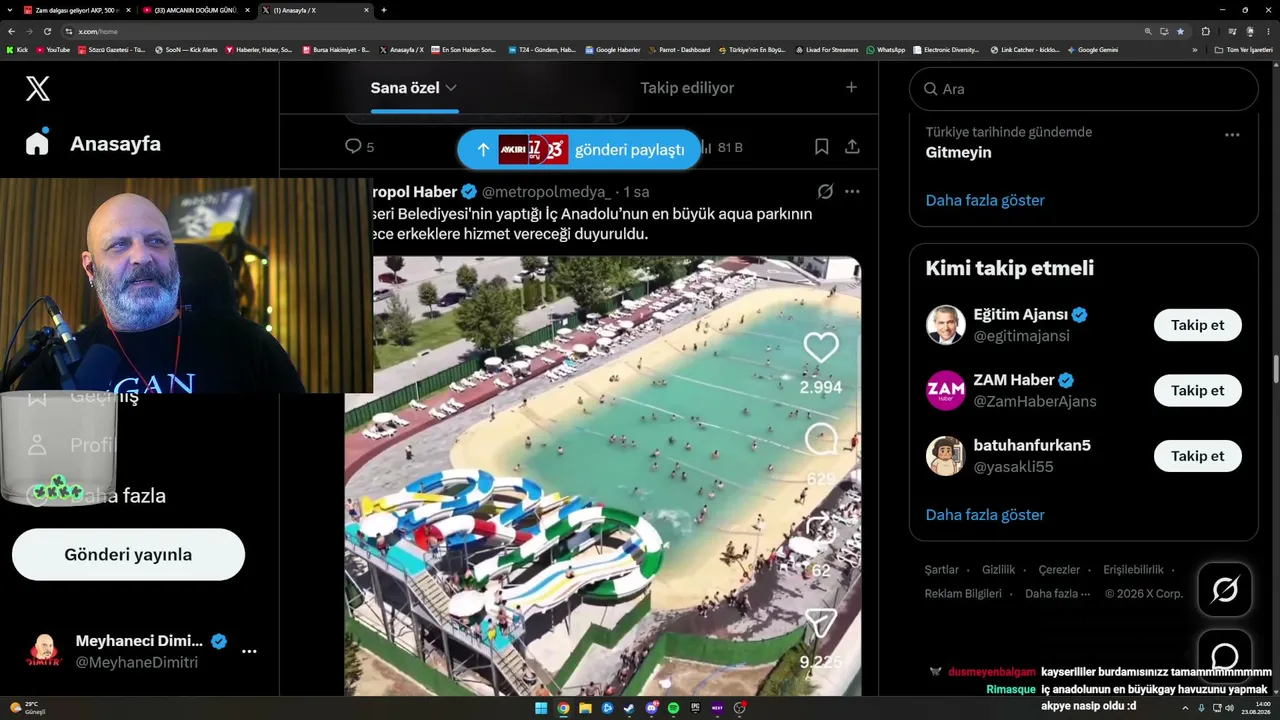Open Chrome from the taskbar
The width and height of the screenshot is (1280, 720).
(x=563, y=708)
